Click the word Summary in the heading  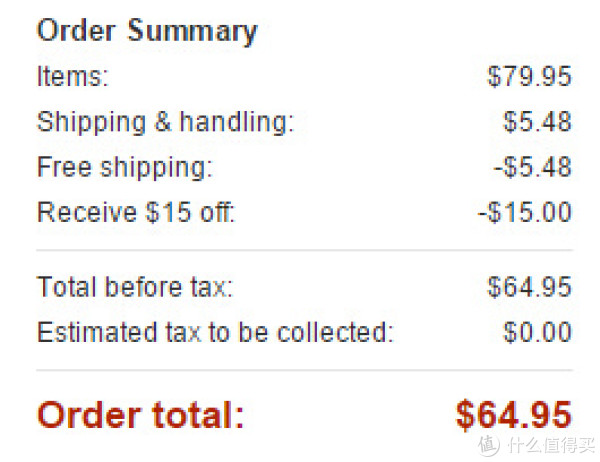(192, 31)
